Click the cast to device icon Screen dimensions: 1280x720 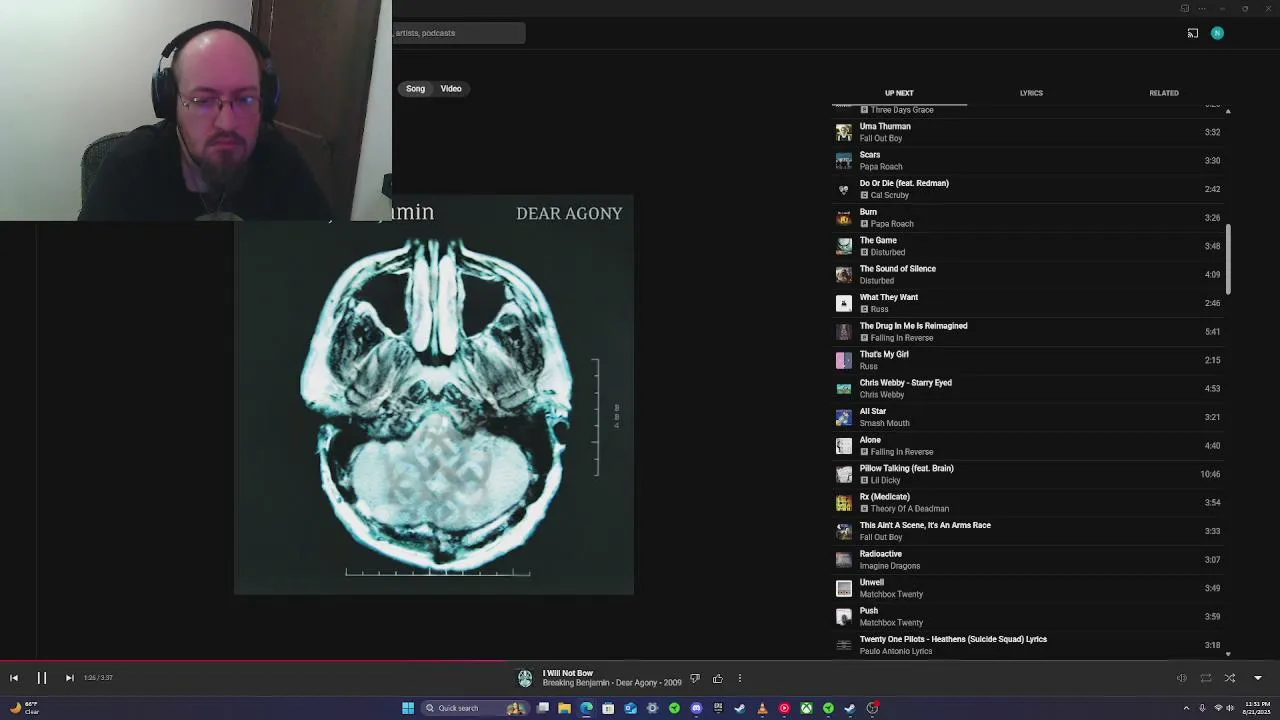point(1193,33)
